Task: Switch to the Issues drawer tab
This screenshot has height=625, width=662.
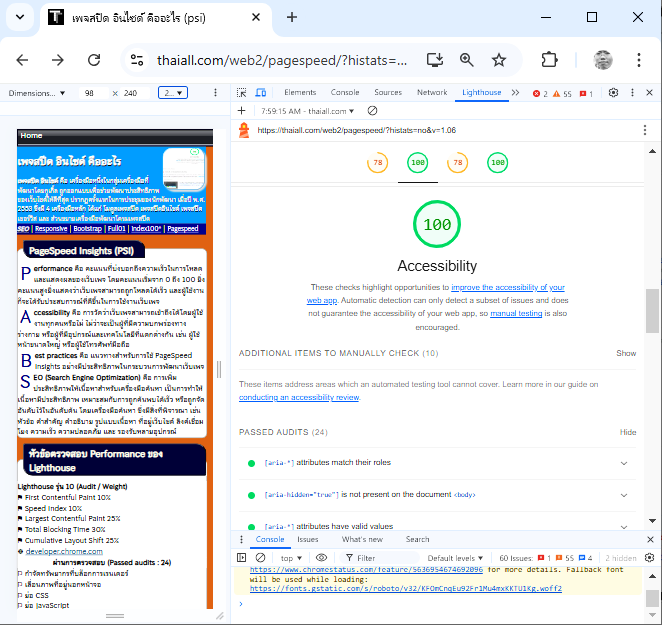Action: pos(307,539)
